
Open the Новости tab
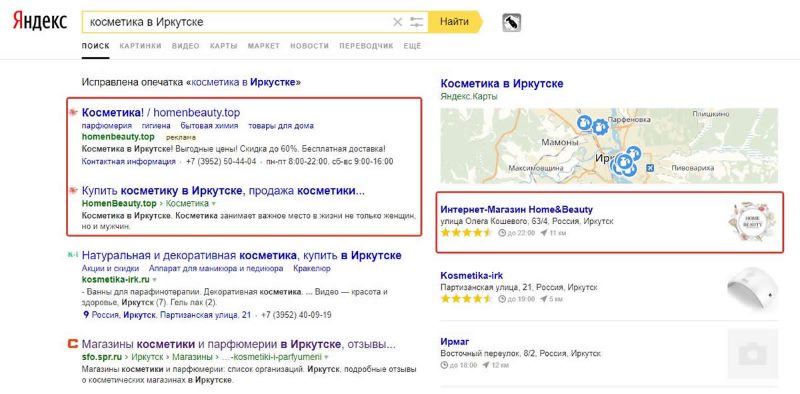[x=310, y=46]
